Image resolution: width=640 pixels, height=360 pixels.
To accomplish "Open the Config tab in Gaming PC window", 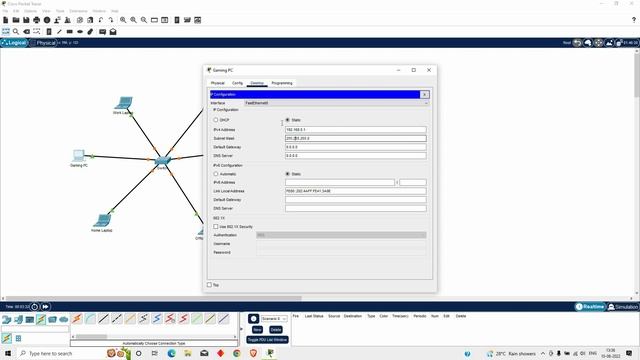I will coord(237,83).
